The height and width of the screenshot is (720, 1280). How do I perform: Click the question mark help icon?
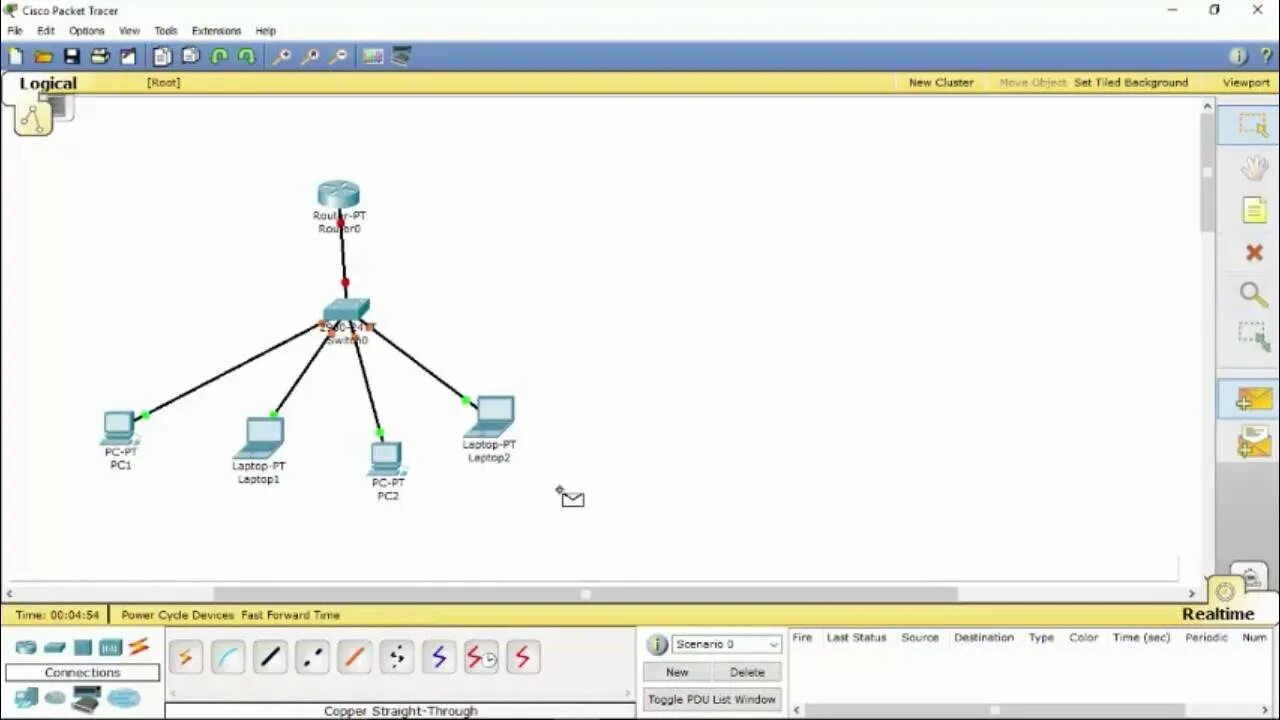[x=1265, y=57]
